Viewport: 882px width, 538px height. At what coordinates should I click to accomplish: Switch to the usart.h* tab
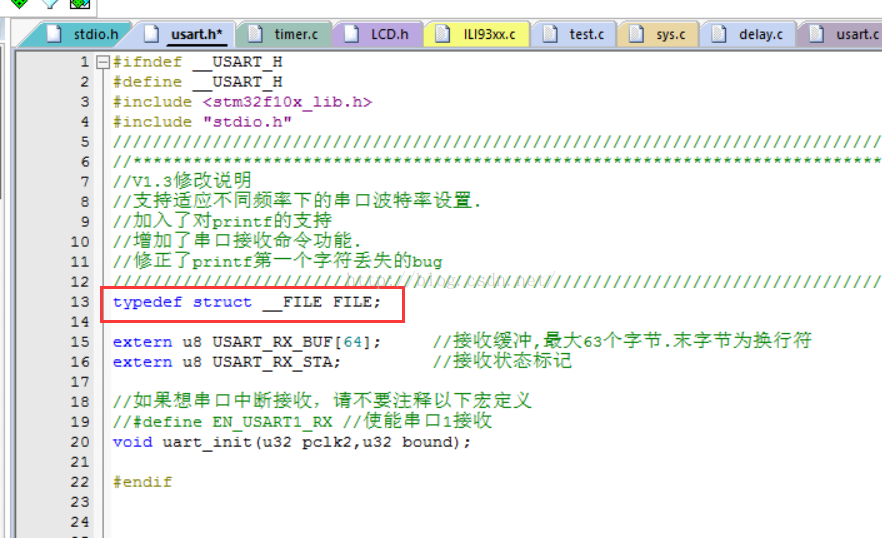tap(185, 34)
